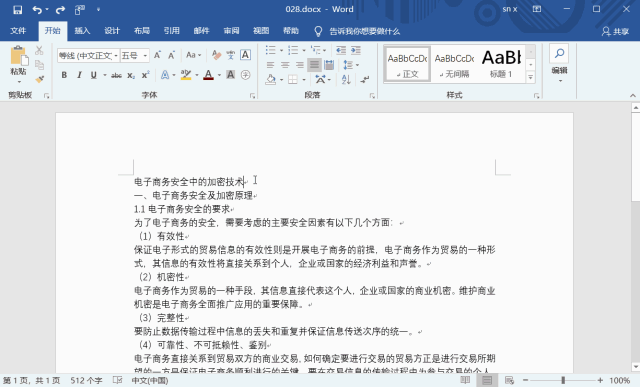
Task: Align the text to the left
Action: coord(270,65)
